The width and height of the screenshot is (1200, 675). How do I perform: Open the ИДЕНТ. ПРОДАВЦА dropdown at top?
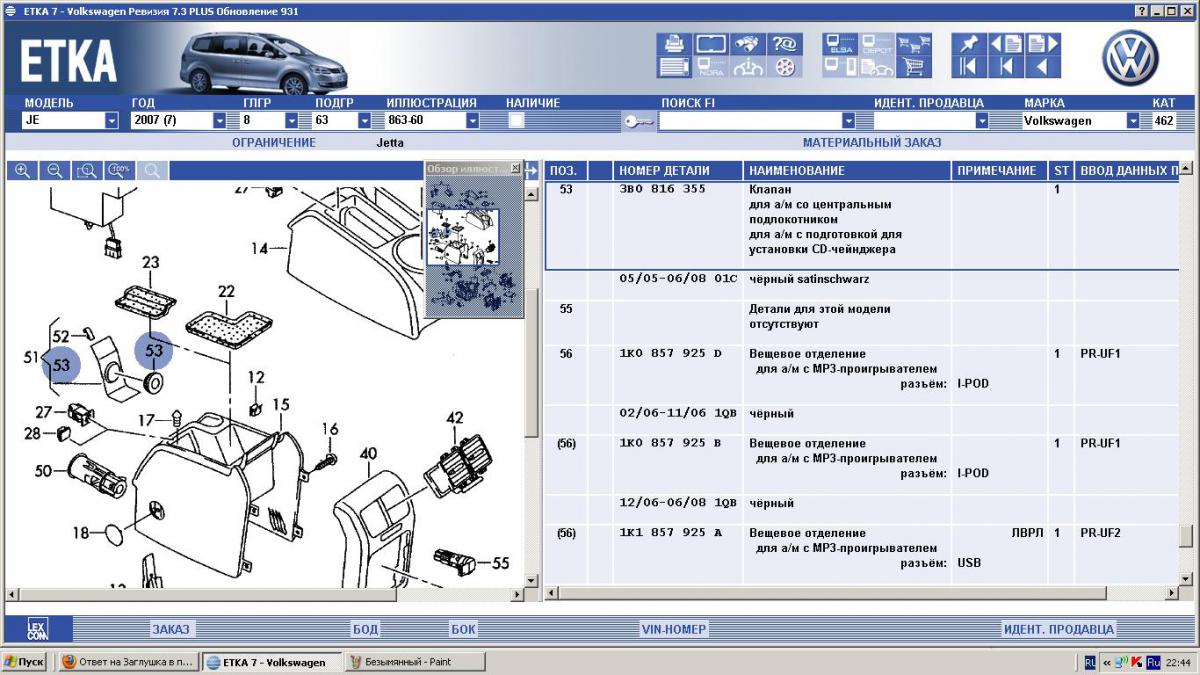981,120
